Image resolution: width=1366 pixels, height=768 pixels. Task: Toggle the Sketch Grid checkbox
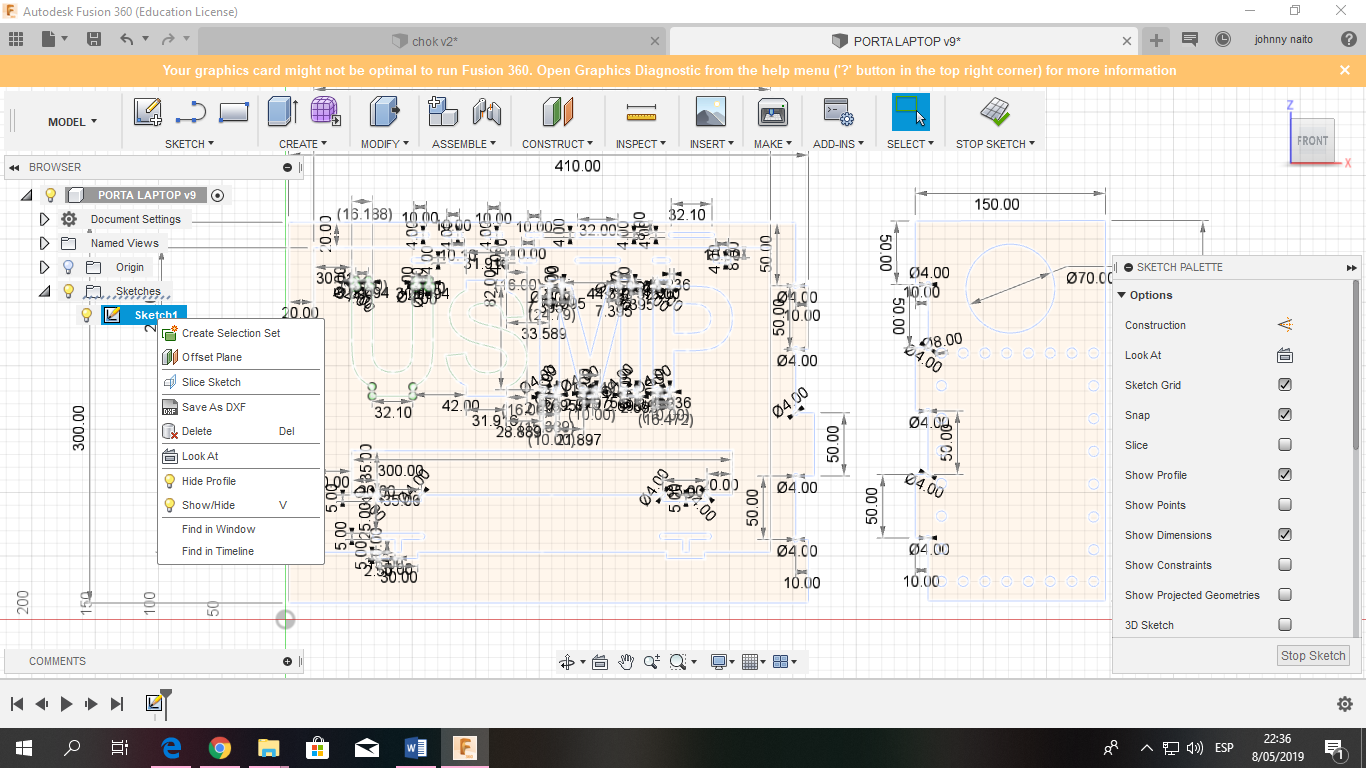click(1285, 385)
